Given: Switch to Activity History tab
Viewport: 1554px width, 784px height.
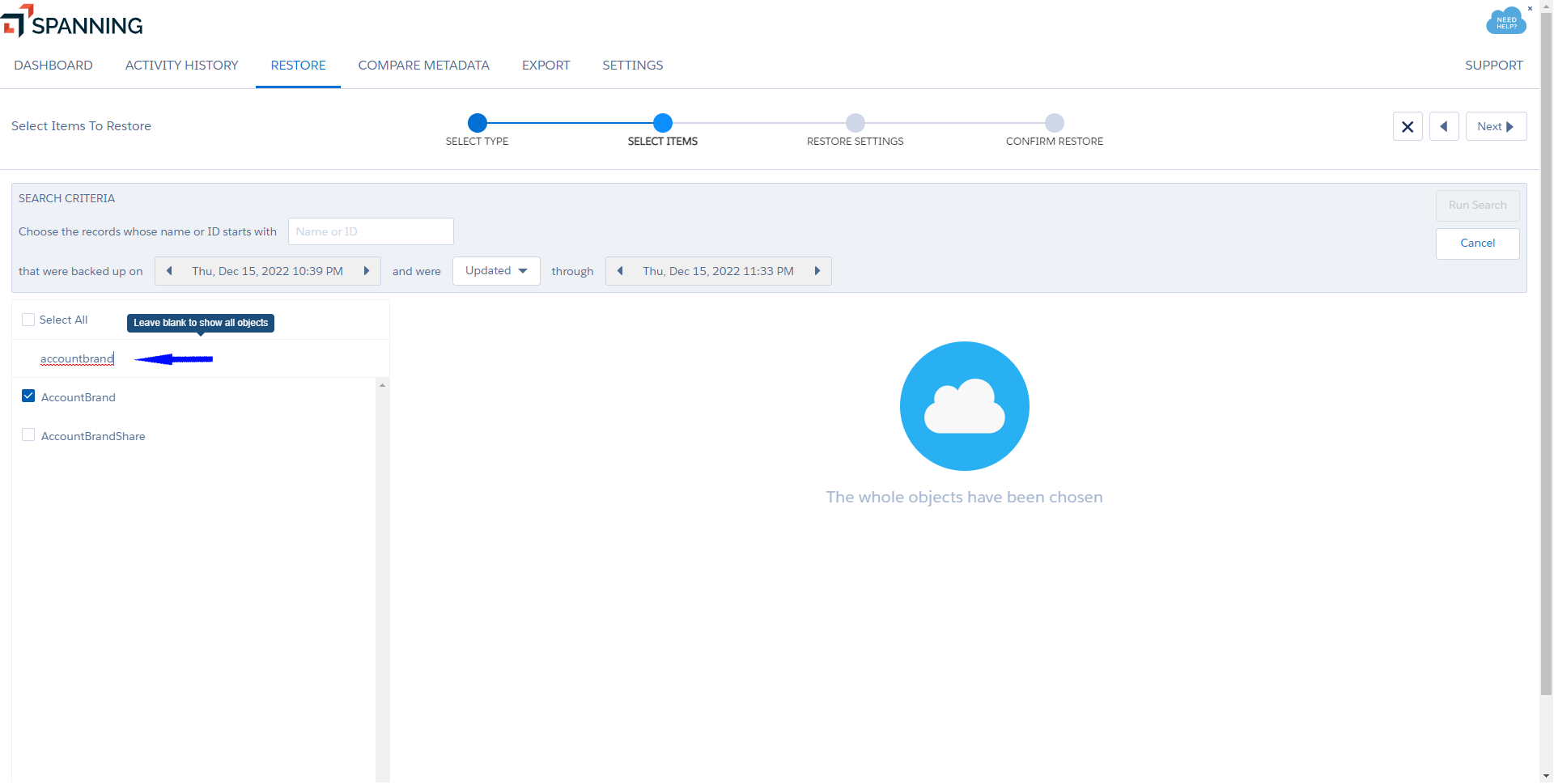Looking at the screenshot, I should click(x=182, y=66).
